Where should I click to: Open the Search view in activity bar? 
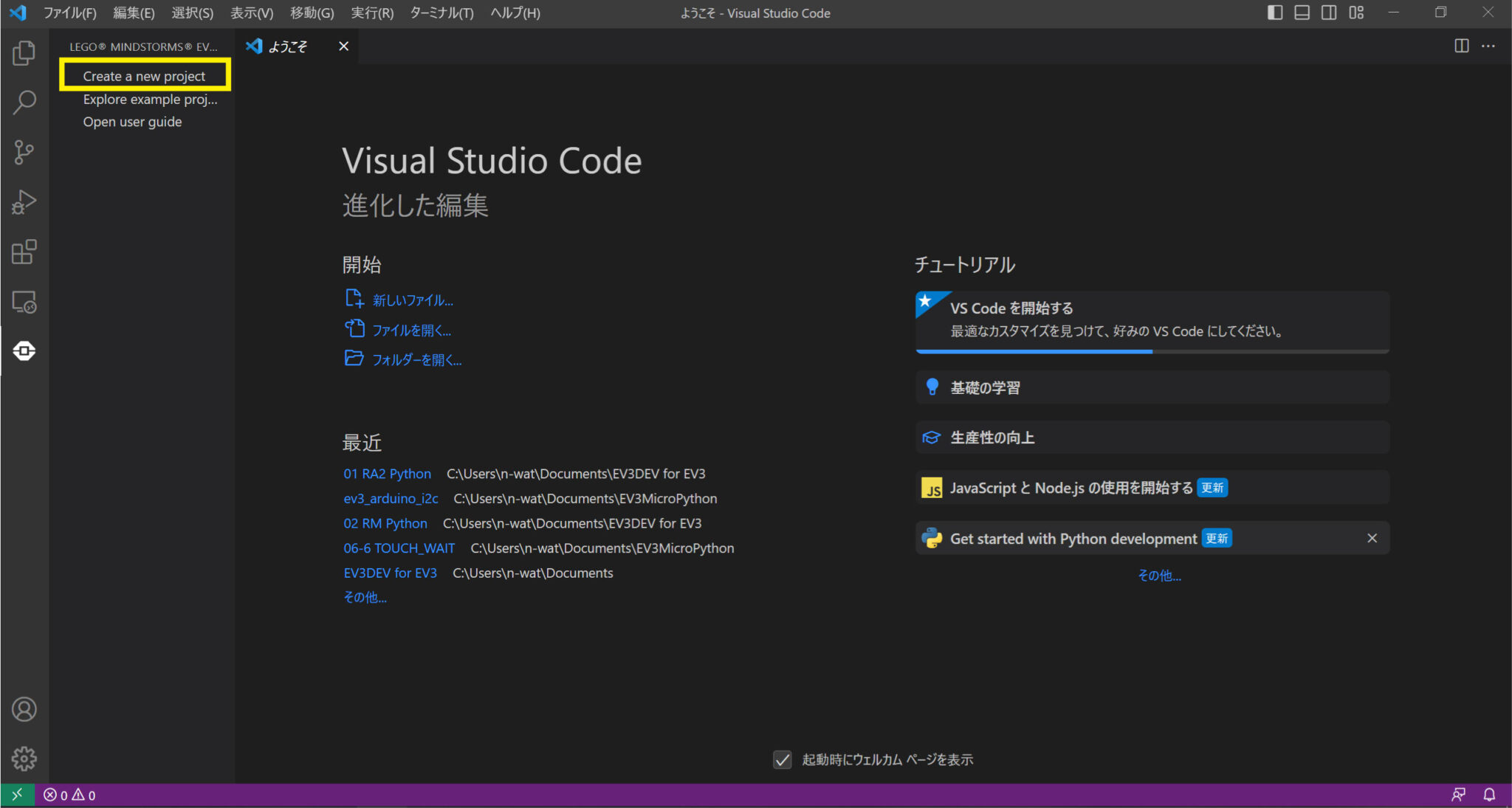point(24,103)
